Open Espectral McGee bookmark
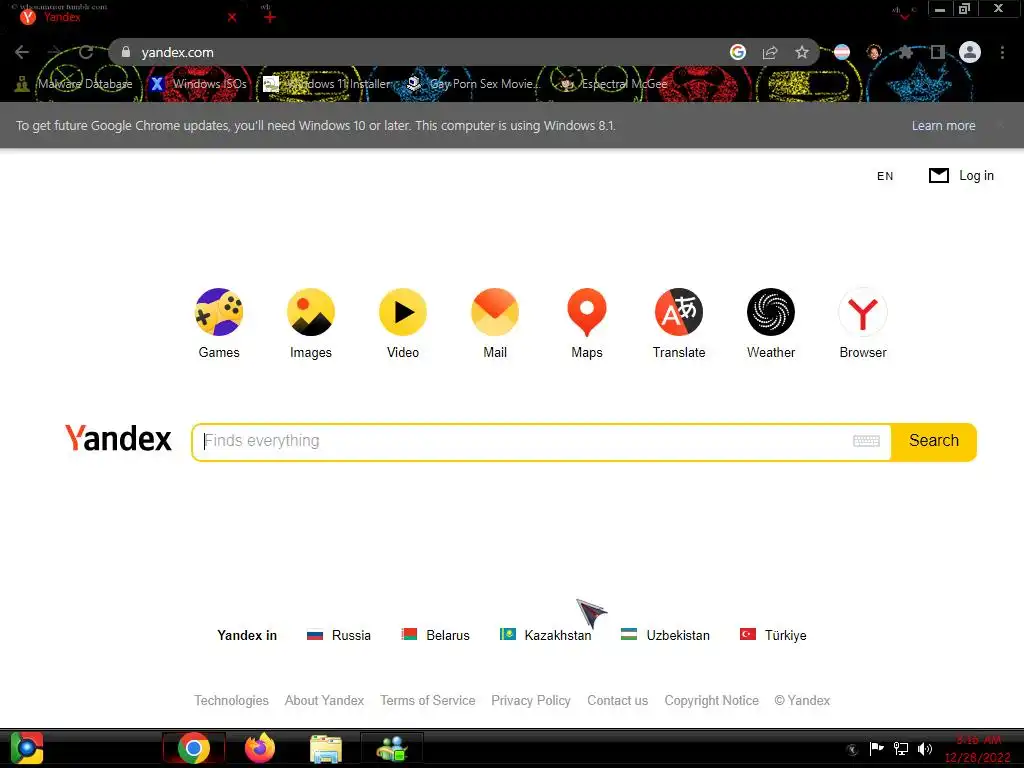Screen dimensions: 1024x768 614,84
